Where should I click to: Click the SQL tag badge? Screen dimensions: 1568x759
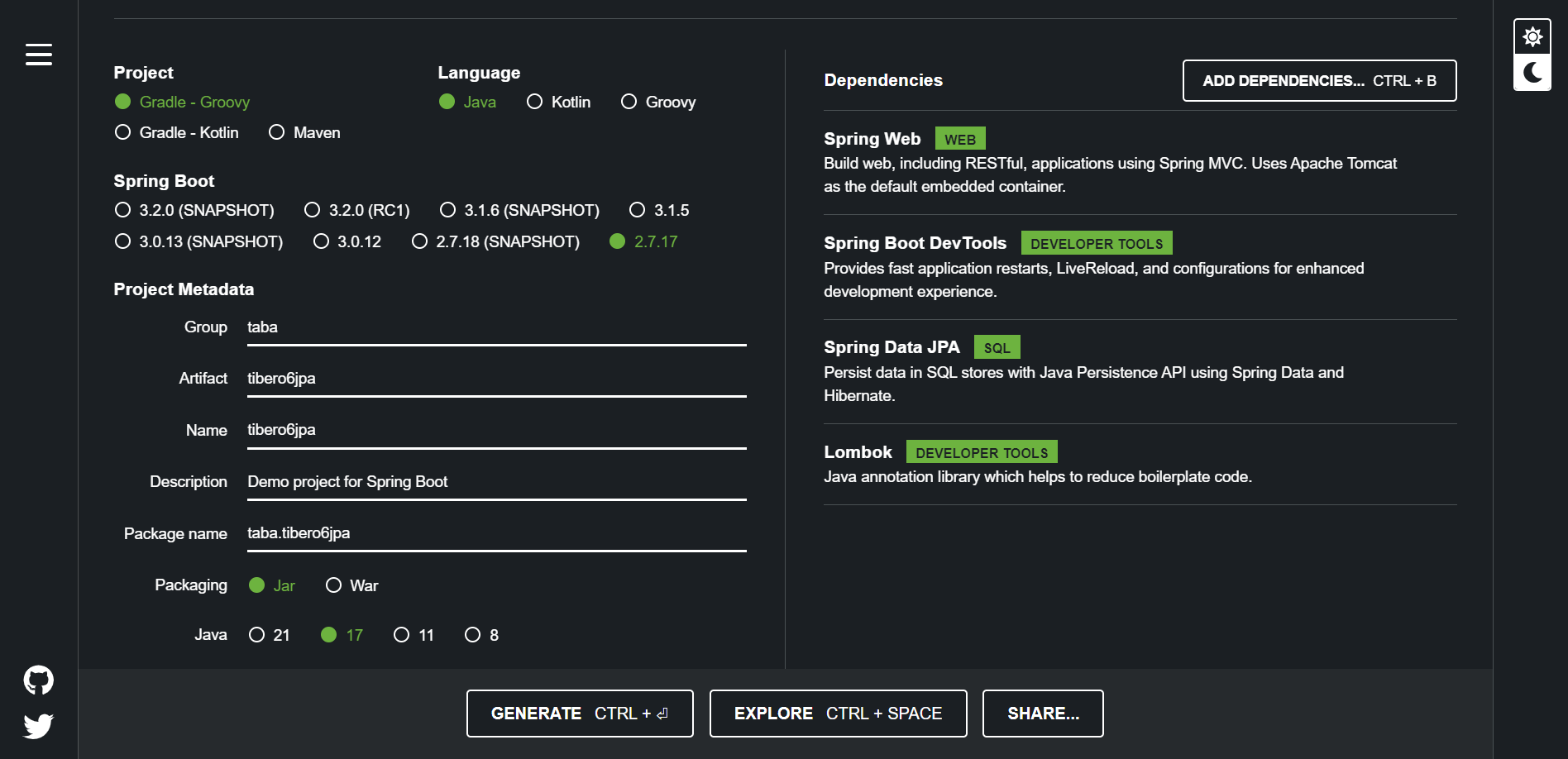997,347
